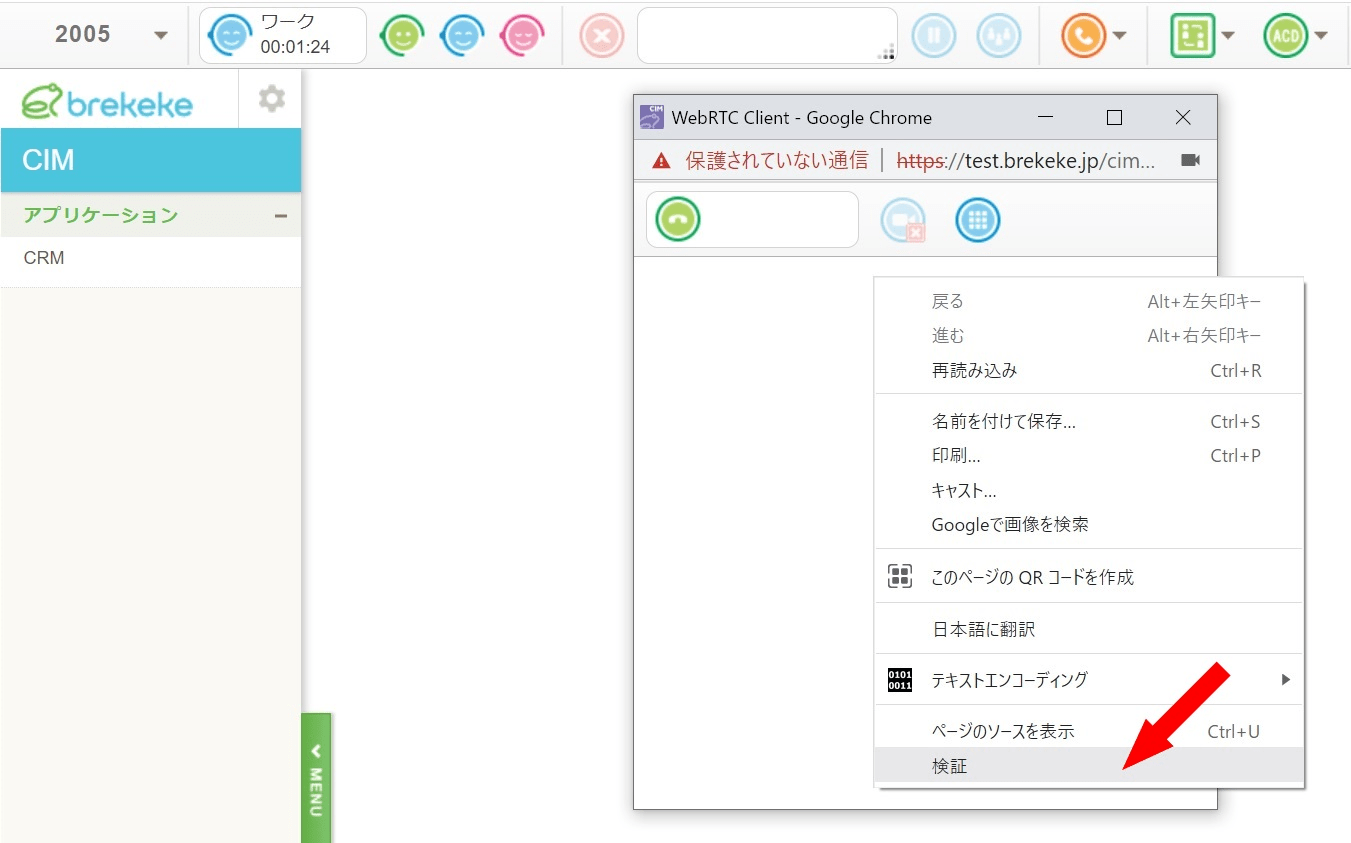Select the green call button in WebRTC Client

click(x=677, y=219)
